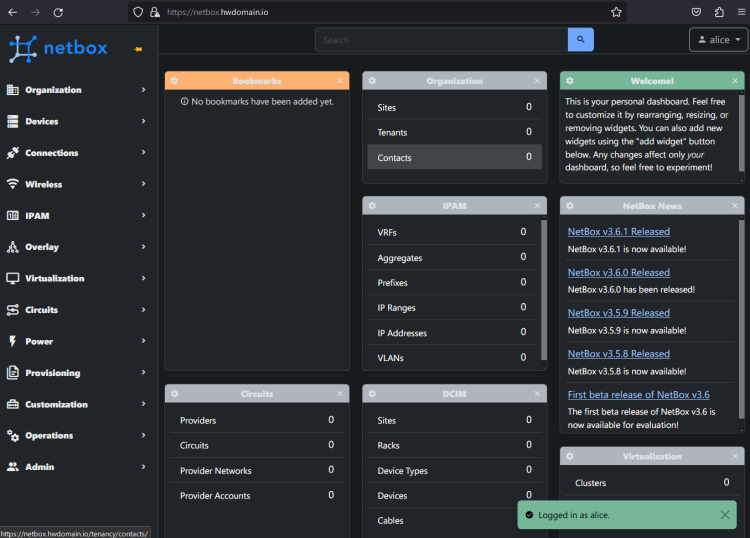
Task: Expand the Overlay sidebar menu
Action: [77, 247]
